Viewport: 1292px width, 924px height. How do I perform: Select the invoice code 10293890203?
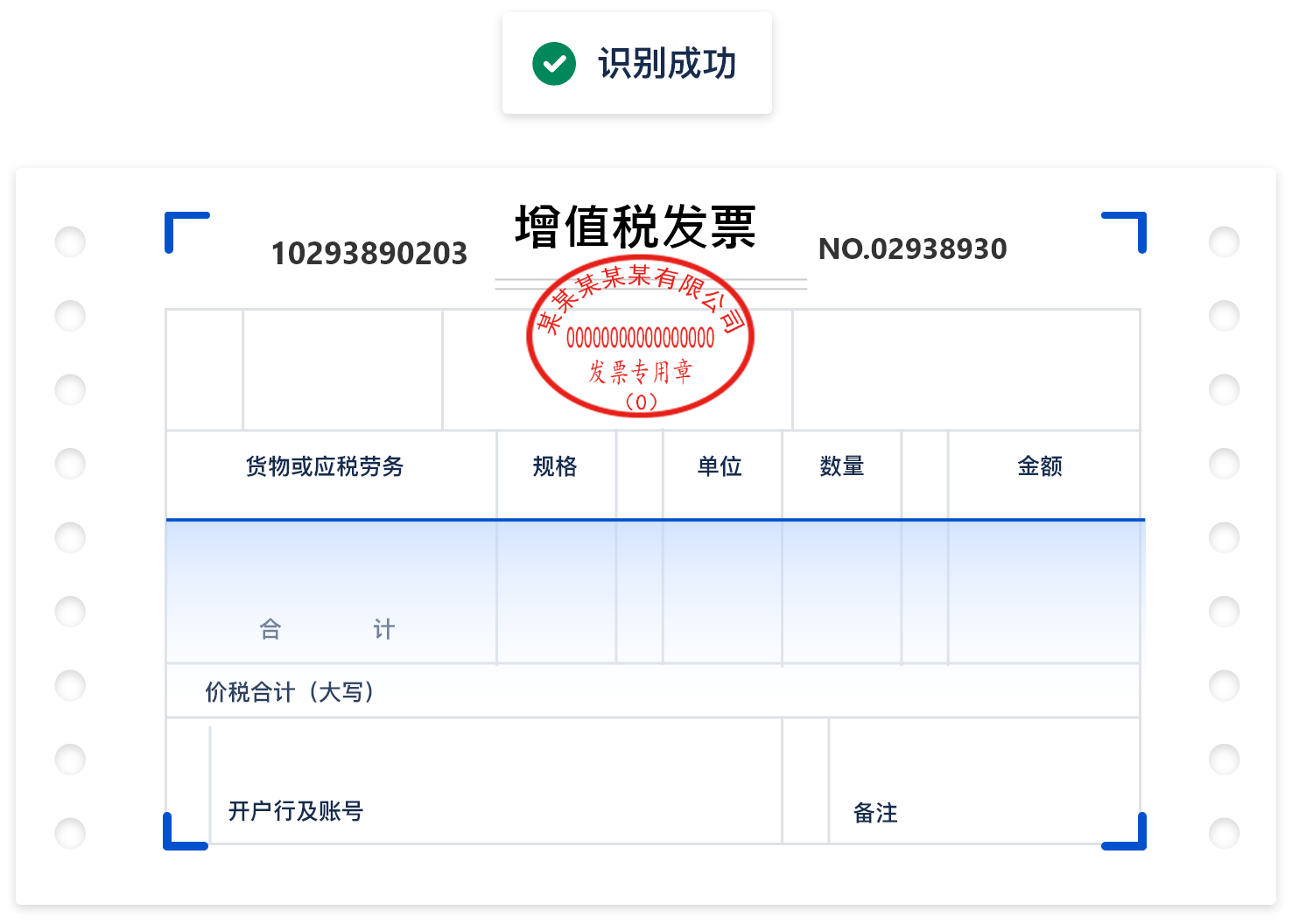[369, 254]
